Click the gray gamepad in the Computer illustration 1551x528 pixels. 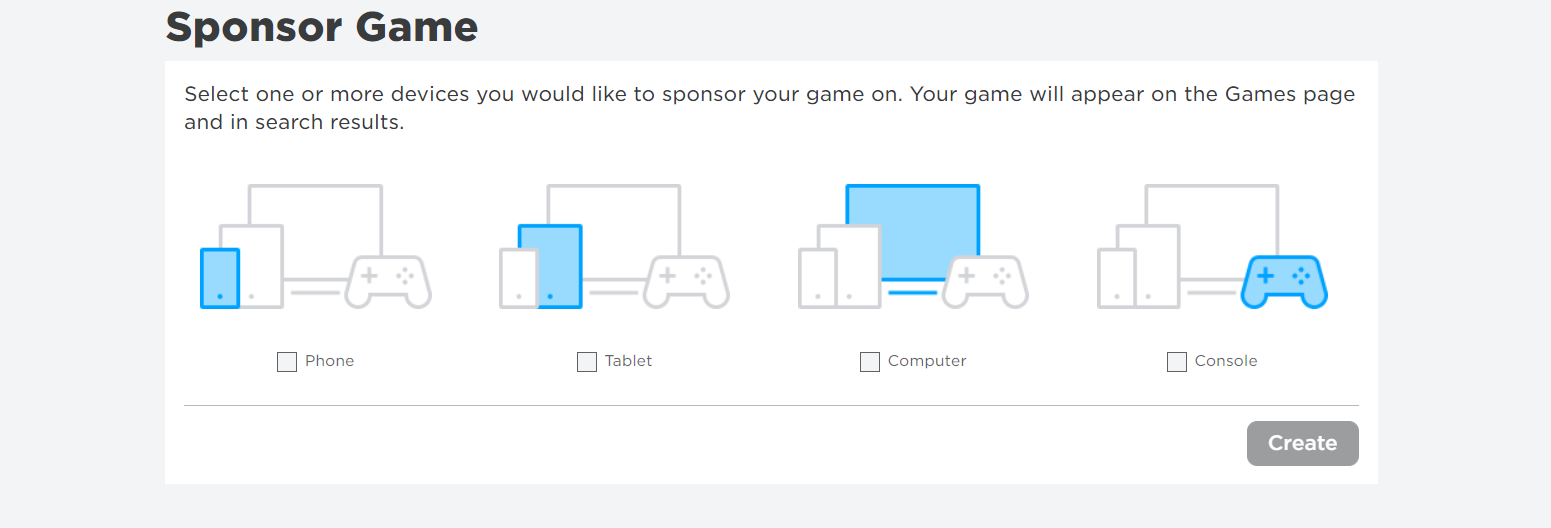pos(985,282)
